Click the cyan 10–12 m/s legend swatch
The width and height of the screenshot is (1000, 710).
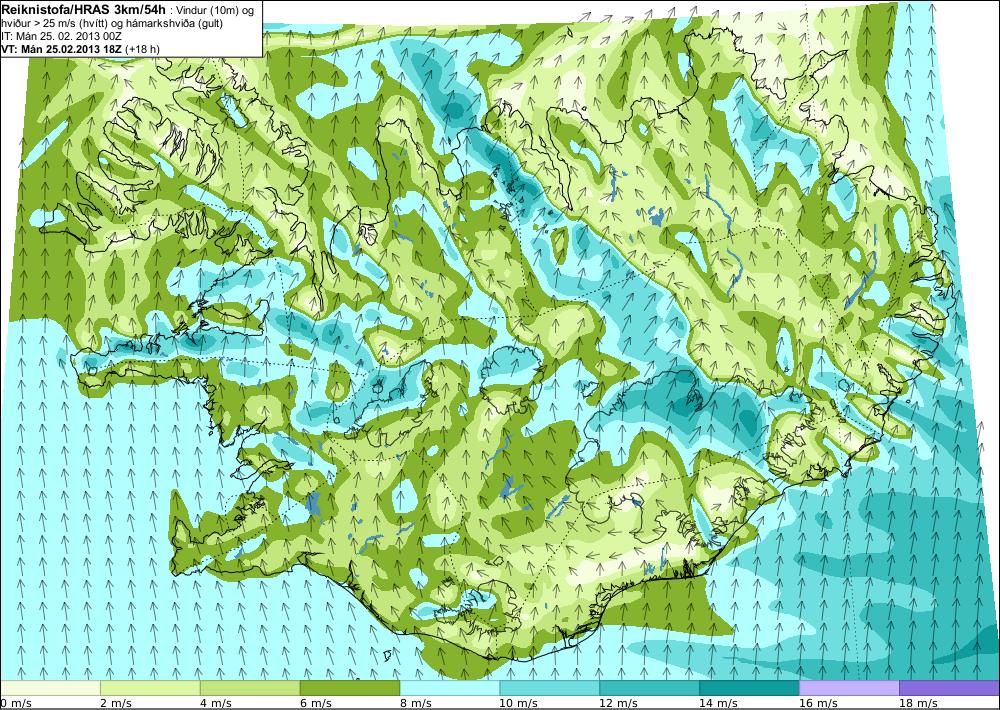tap(550, 688)
